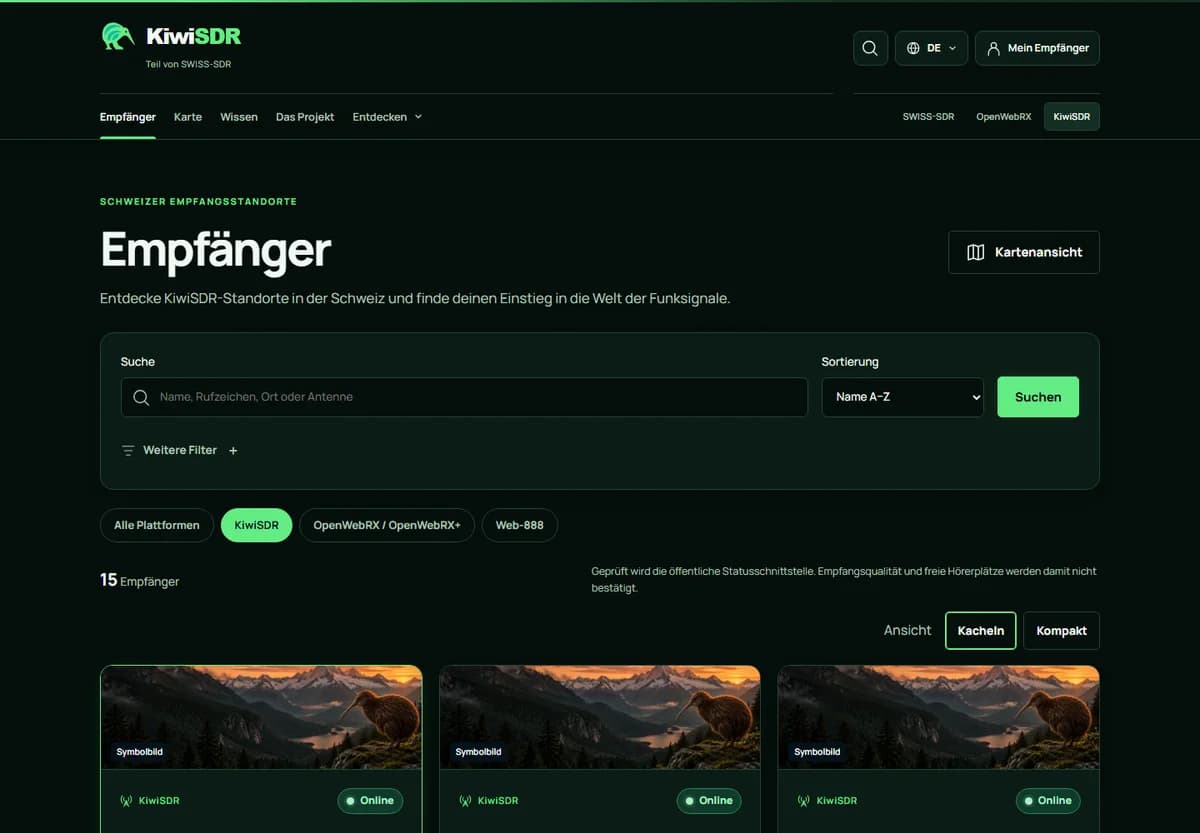
Task: Open Kartenansicht map view button
Action: click(1024, 252)
